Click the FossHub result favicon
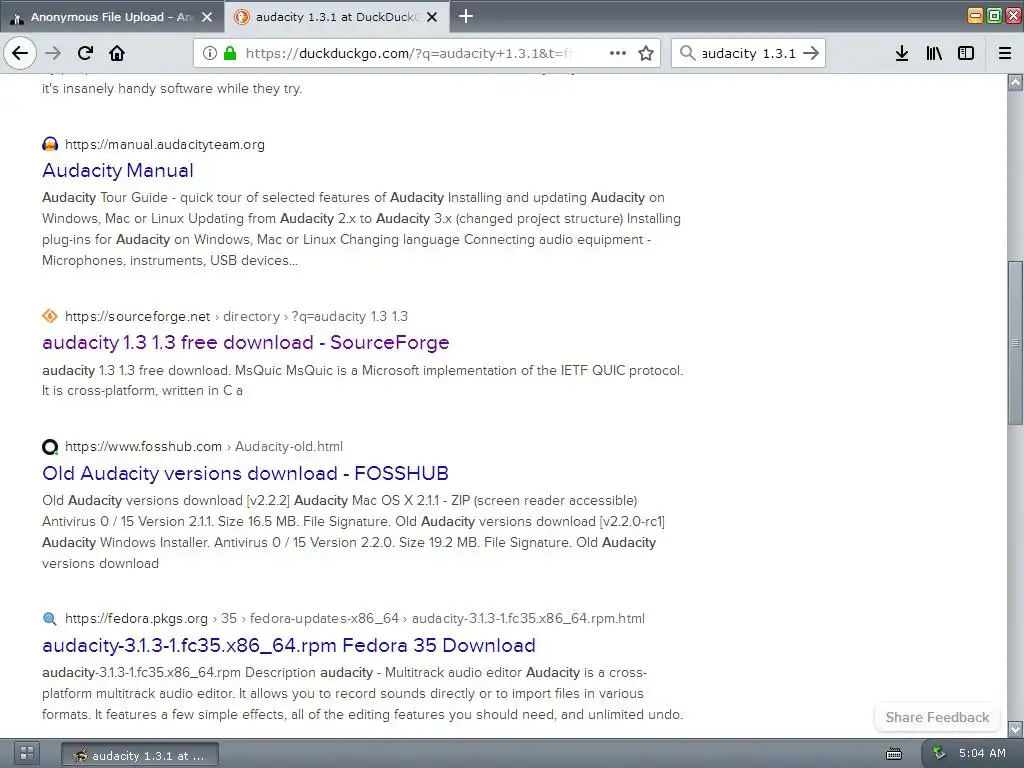This screenshot has height=768, width=1024. (50, 447)
